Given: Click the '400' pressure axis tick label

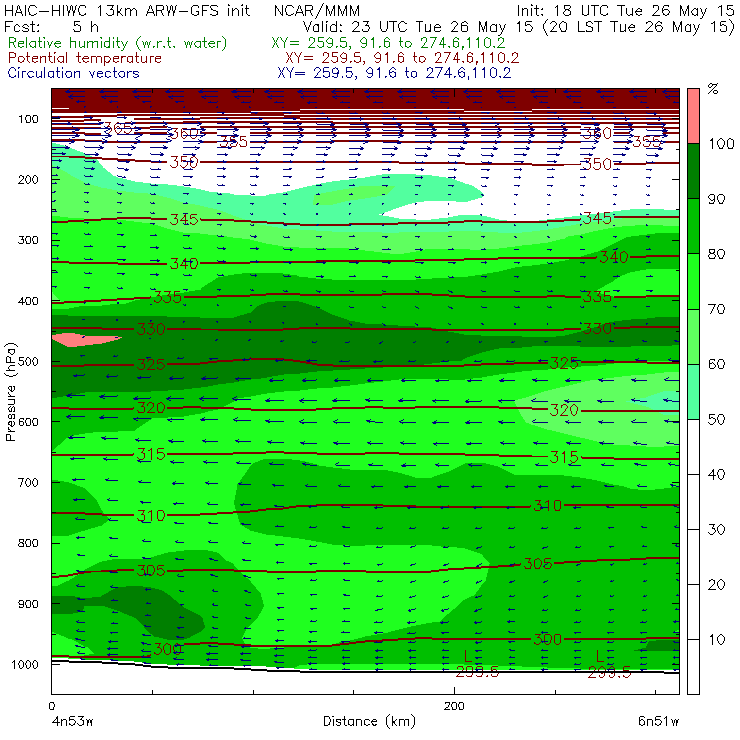Looking at the screenshot, I should point(28,301).
